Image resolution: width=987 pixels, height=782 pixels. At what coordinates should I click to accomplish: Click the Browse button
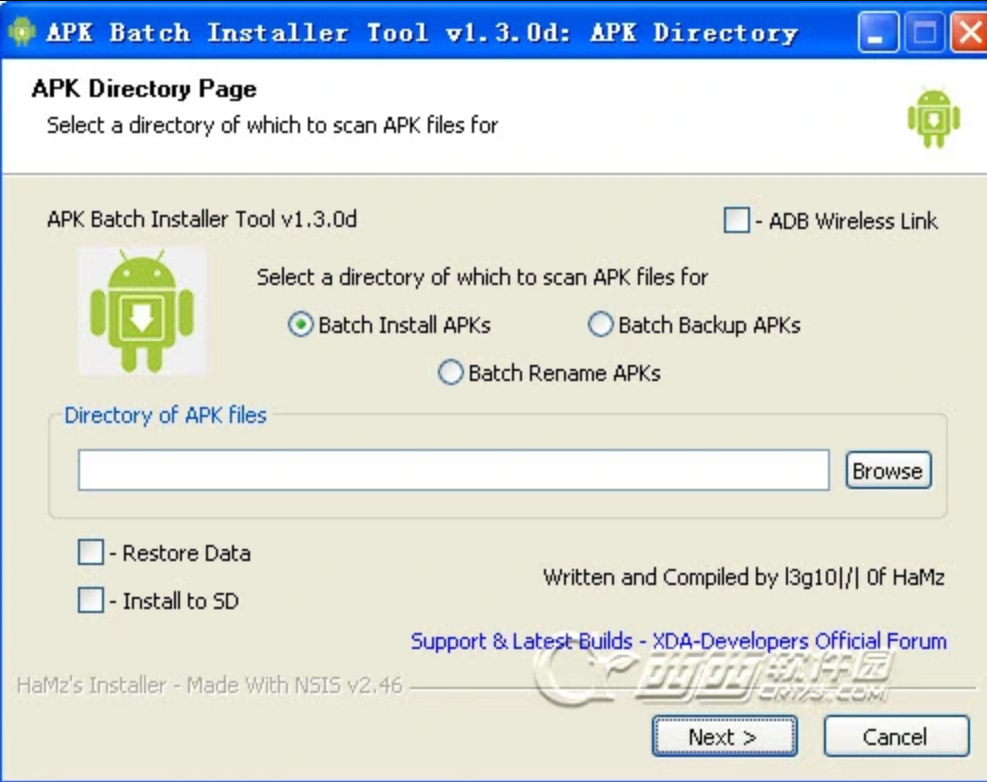point(888,470)
